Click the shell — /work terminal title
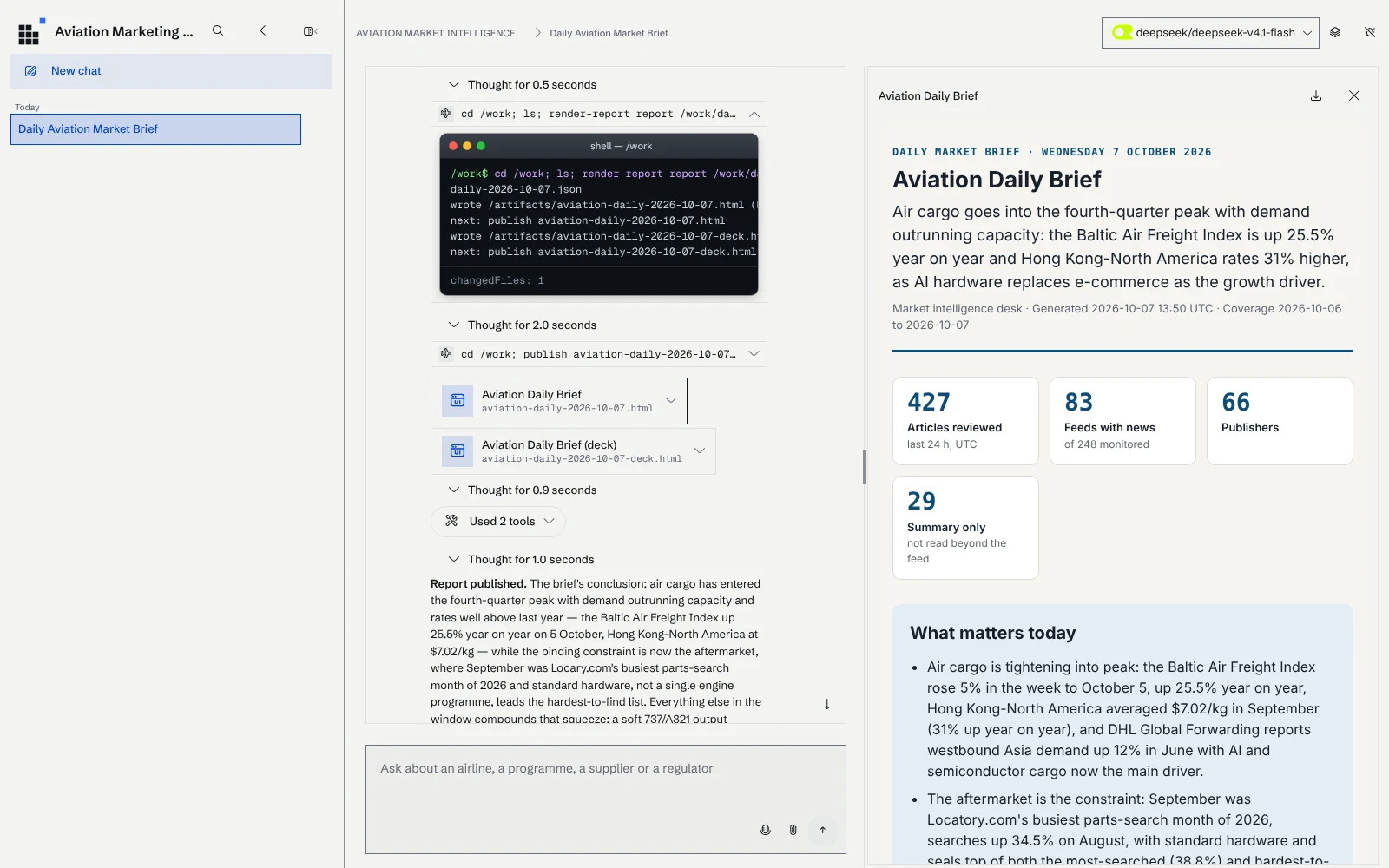 pyautogui.click(x=621, y=146)
